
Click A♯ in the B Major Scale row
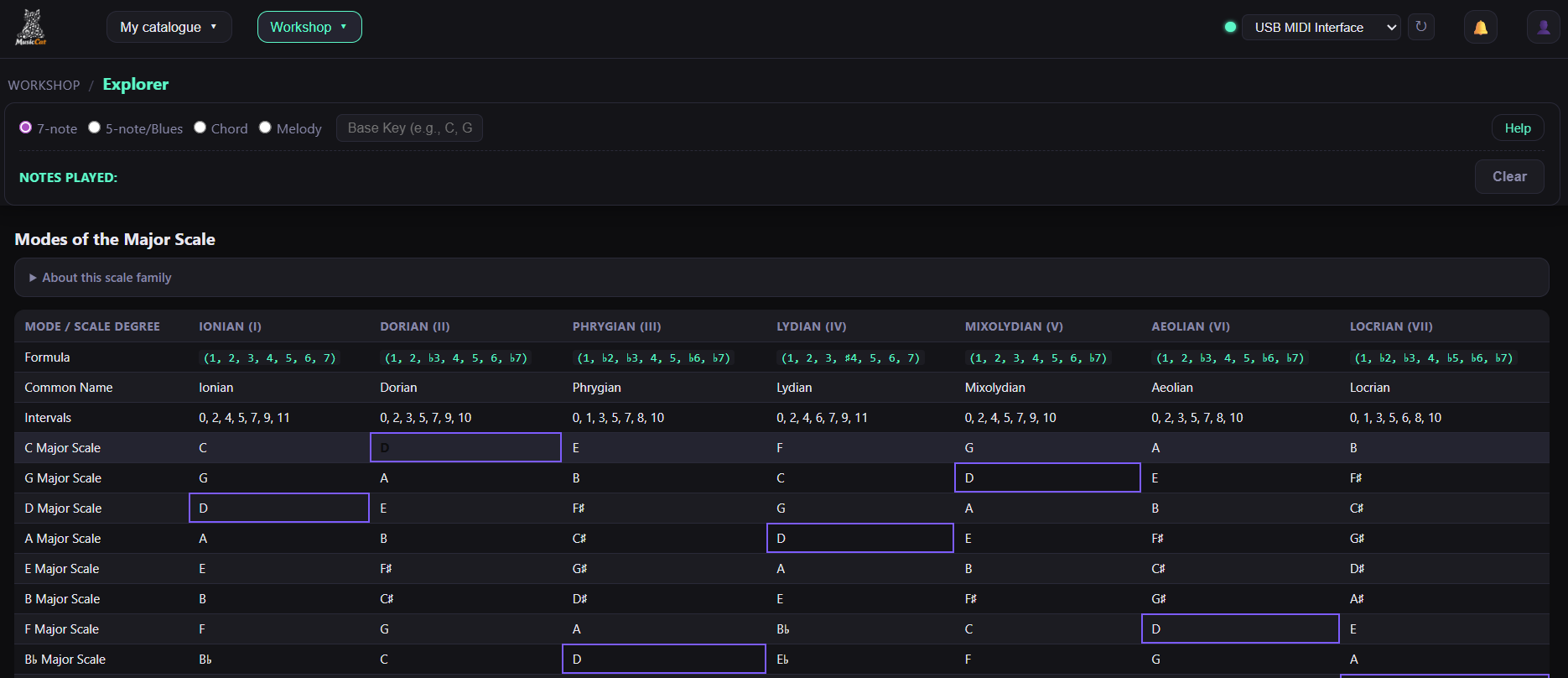point(1357,599)
